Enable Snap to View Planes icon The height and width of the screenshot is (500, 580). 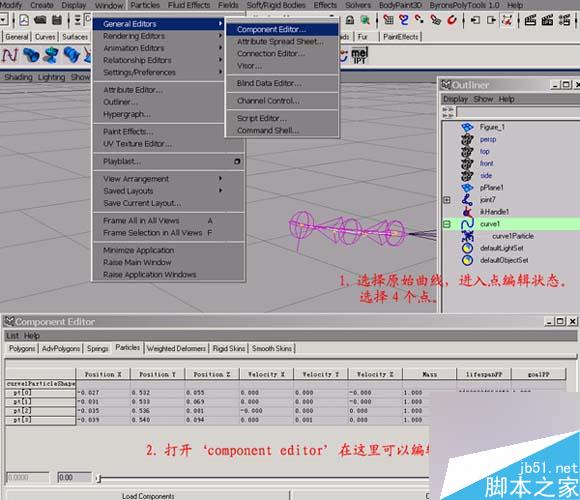[435, 20]
